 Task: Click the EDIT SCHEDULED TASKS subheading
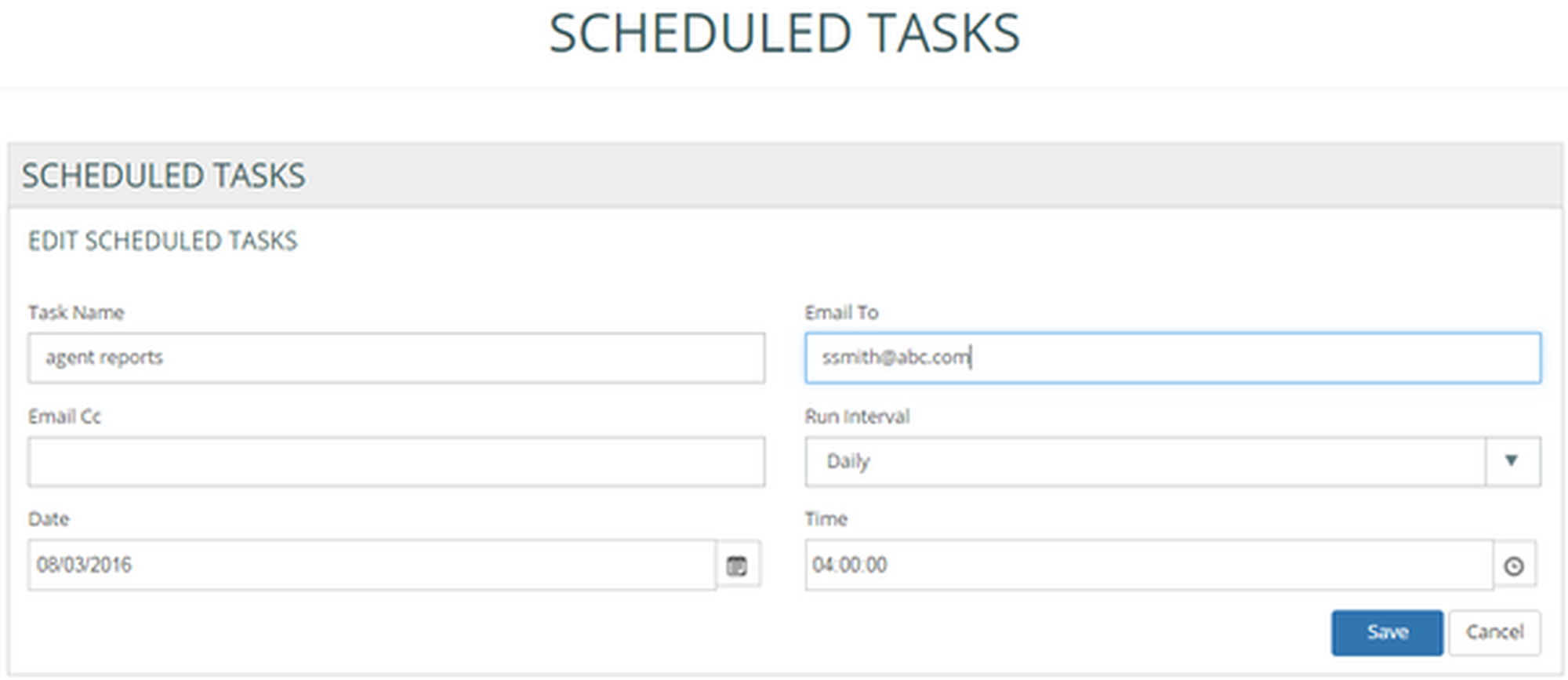pyautogui.click(x=163, y=241)
